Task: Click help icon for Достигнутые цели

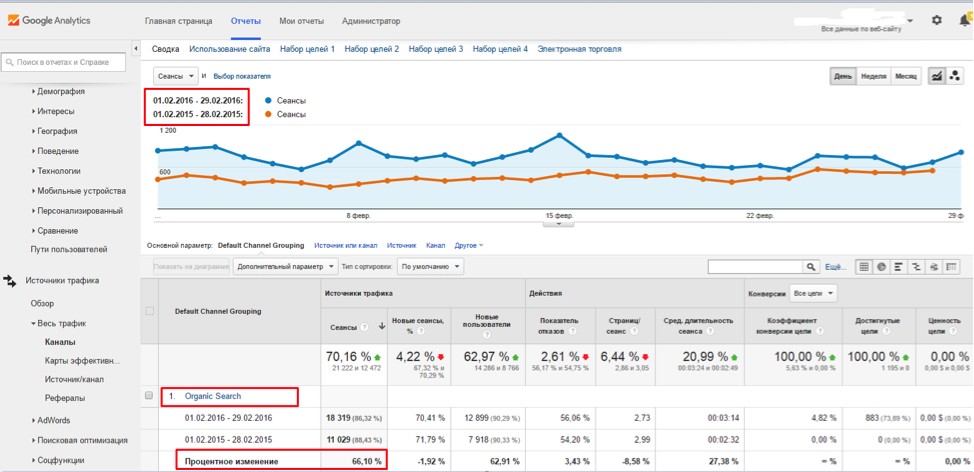Action: pyautogui.click(x=888, y=331)
